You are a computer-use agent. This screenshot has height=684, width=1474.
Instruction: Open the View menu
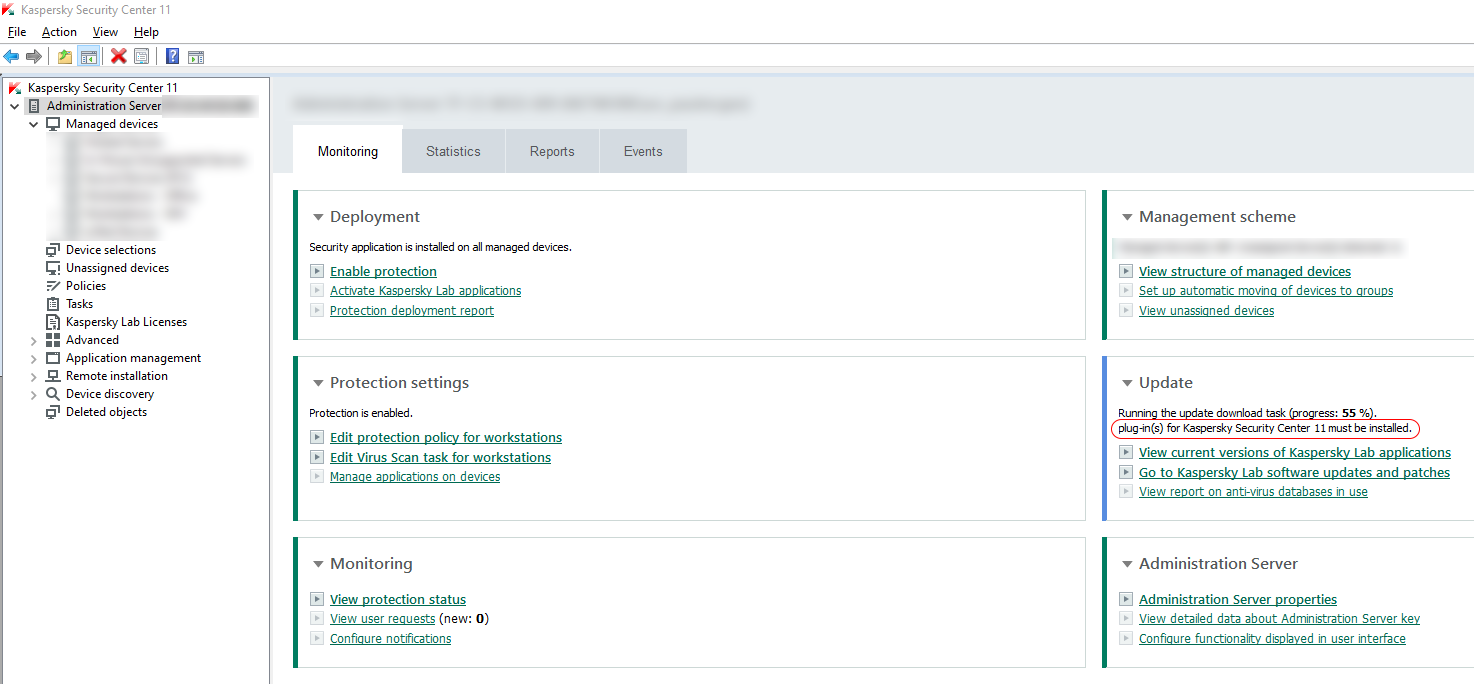(x=105, y=32)
